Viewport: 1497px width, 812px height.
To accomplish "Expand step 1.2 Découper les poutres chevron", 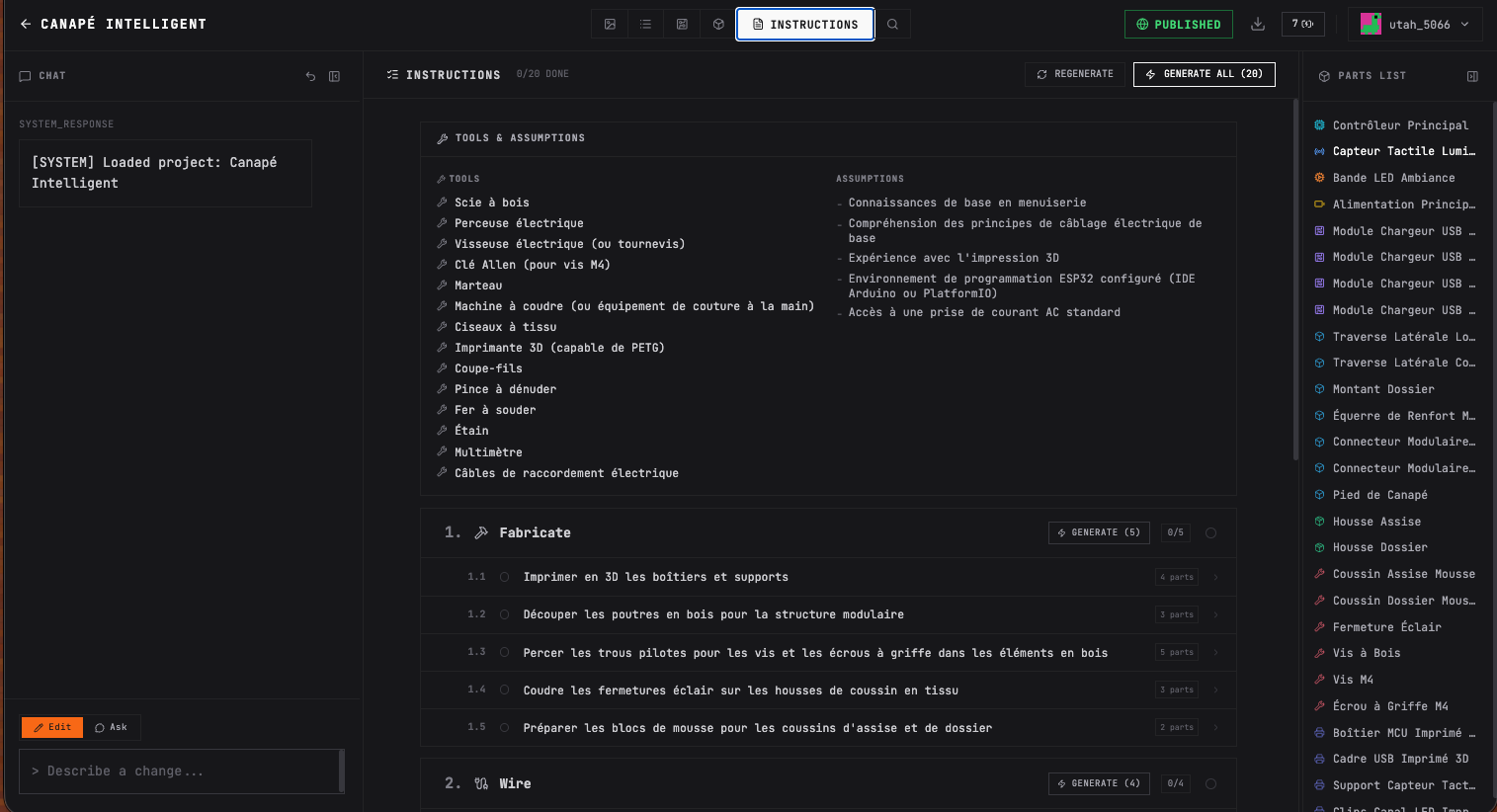I will [1216, 614].
